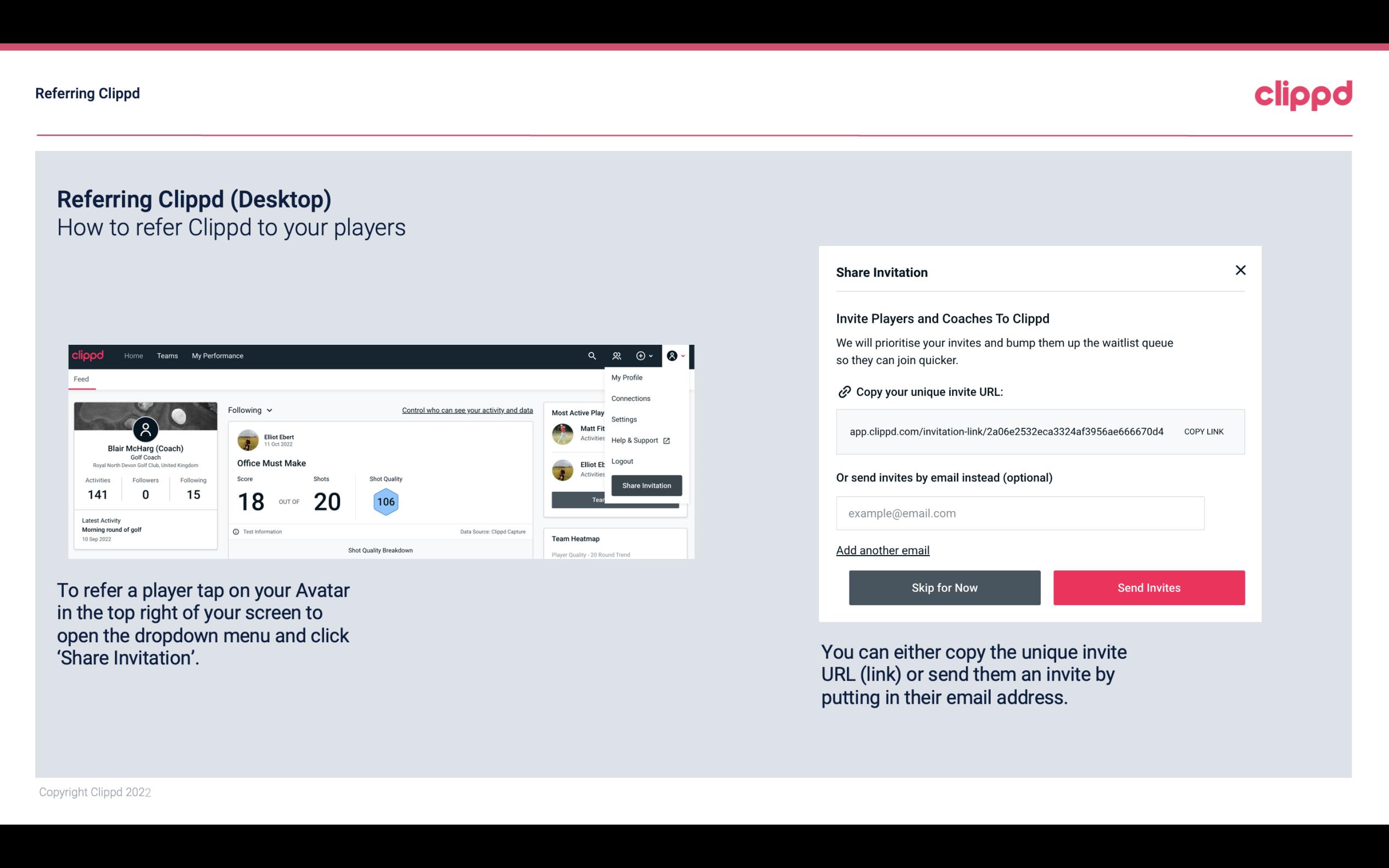The image size is (1389, 868).
Task: Click the 'Skip for Now' button
Action: 945,587
